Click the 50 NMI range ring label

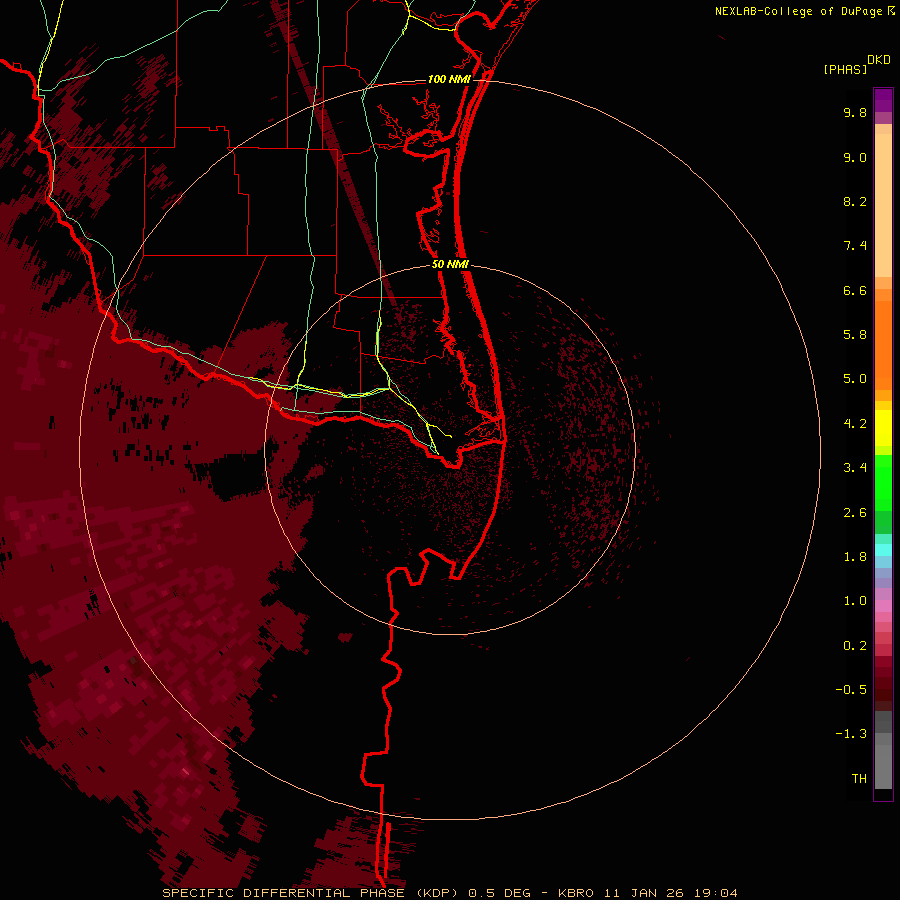tap(451, 265)
